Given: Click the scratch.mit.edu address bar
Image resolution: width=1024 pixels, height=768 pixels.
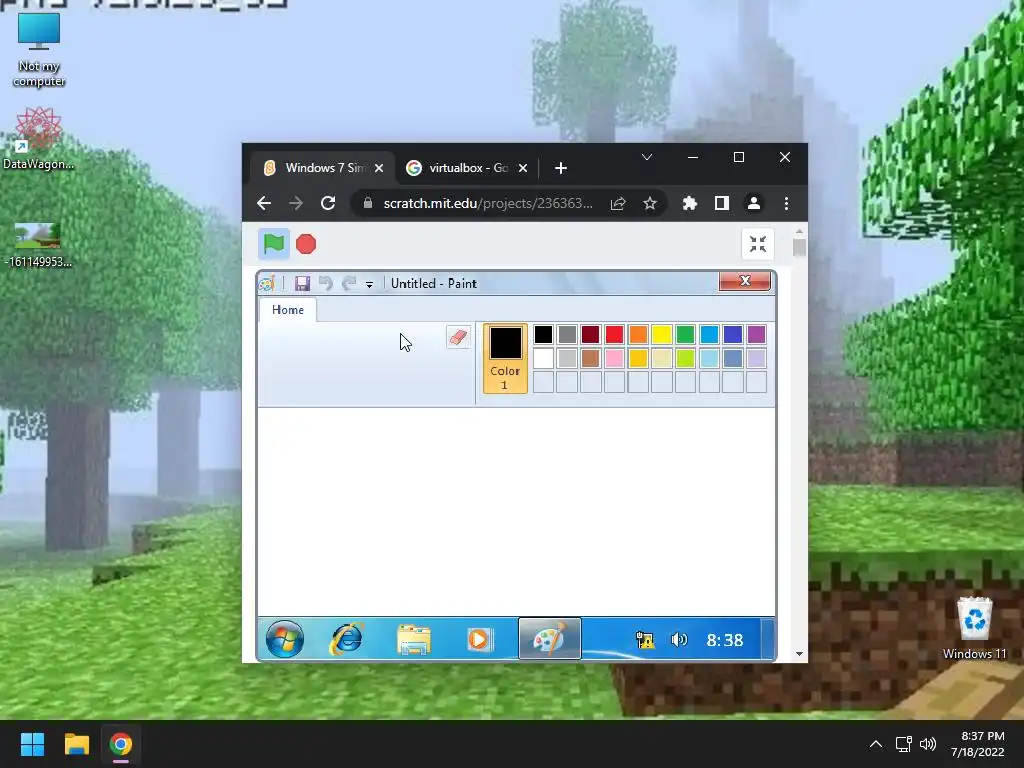Looking at the screenshot, I should point(488,203).
